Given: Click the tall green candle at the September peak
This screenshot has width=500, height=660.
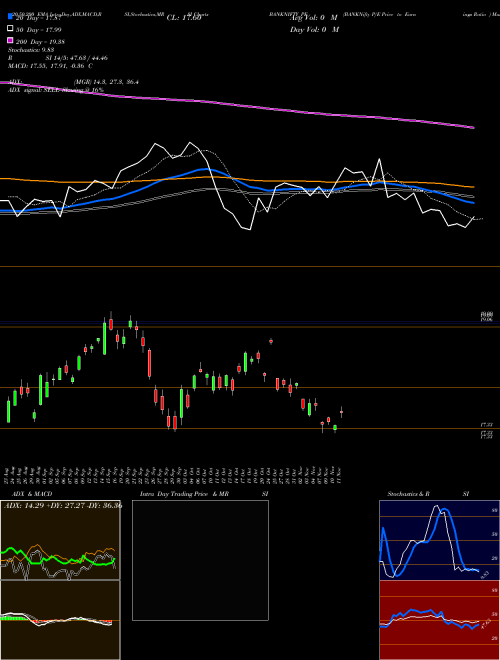Looking at the screenshot, I should 104,338.
